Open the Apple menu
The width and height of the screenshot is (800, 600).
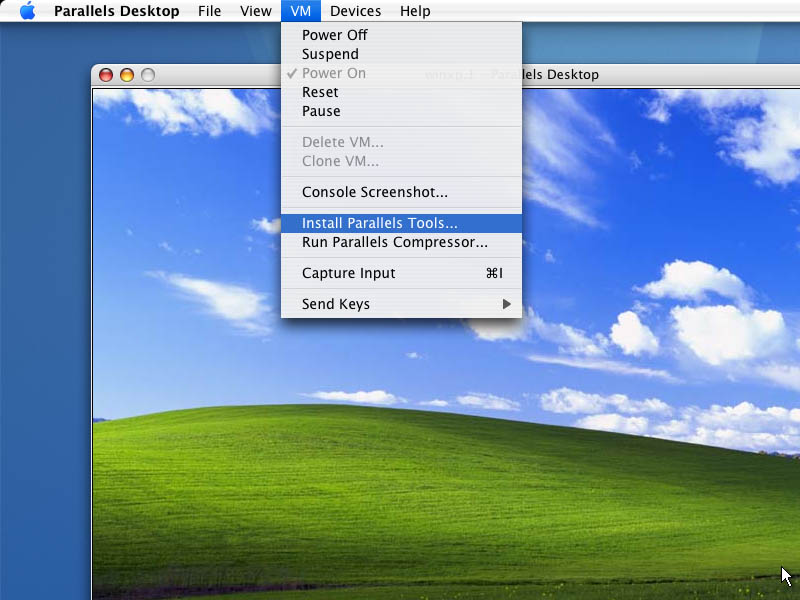[x=27, y=11]
